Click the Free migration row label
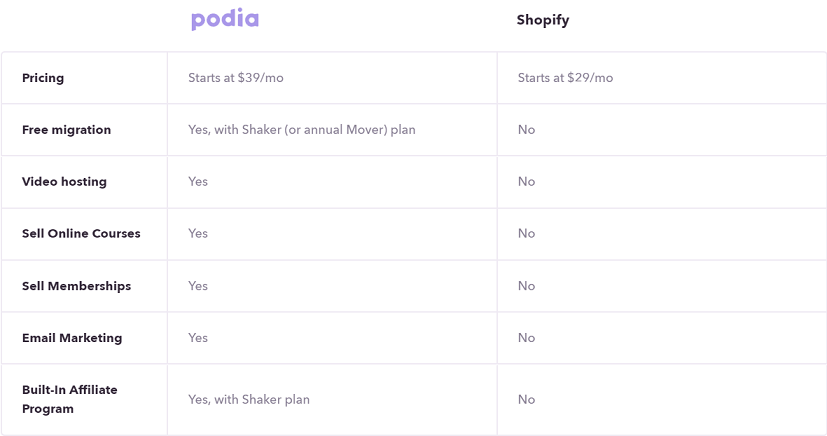The image size is (827, 436). [x=66, y=130]
